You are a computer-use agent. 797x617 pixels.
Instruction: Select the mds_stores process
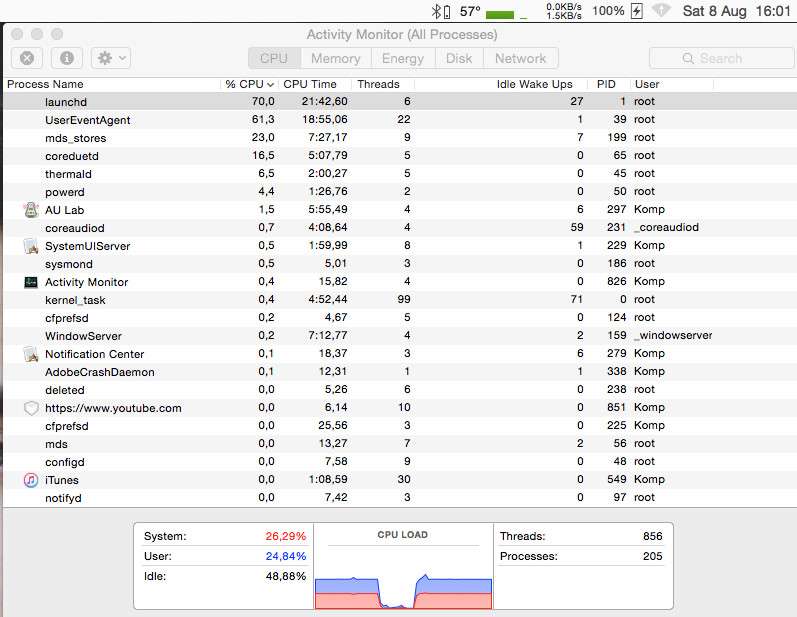pos(400,138)
